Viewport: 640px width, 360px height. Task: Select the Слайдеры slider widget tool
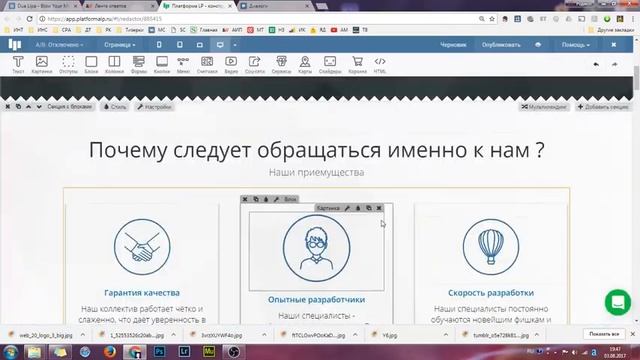[330, 64]
